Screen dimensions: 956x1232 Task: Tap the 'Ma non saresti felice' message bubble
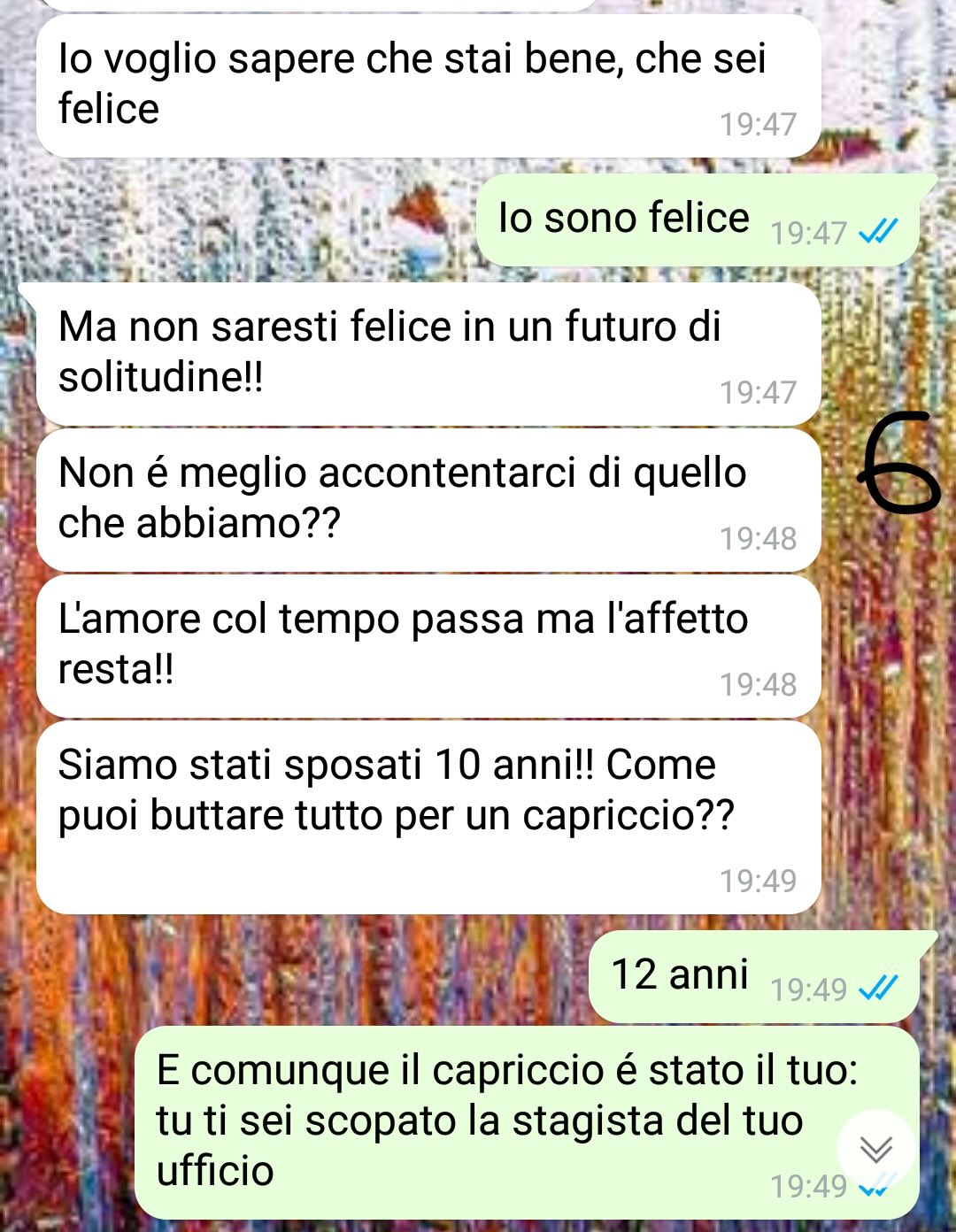[428, 355]
